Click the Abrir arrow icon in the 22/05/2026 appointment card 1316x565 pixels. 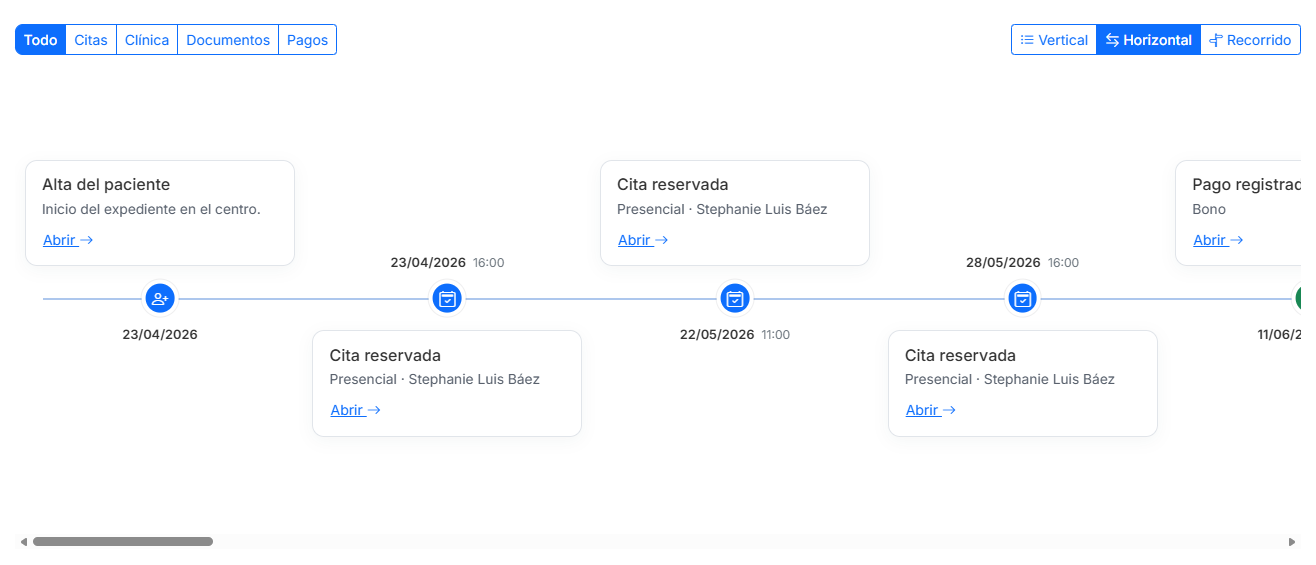point(662,240)
